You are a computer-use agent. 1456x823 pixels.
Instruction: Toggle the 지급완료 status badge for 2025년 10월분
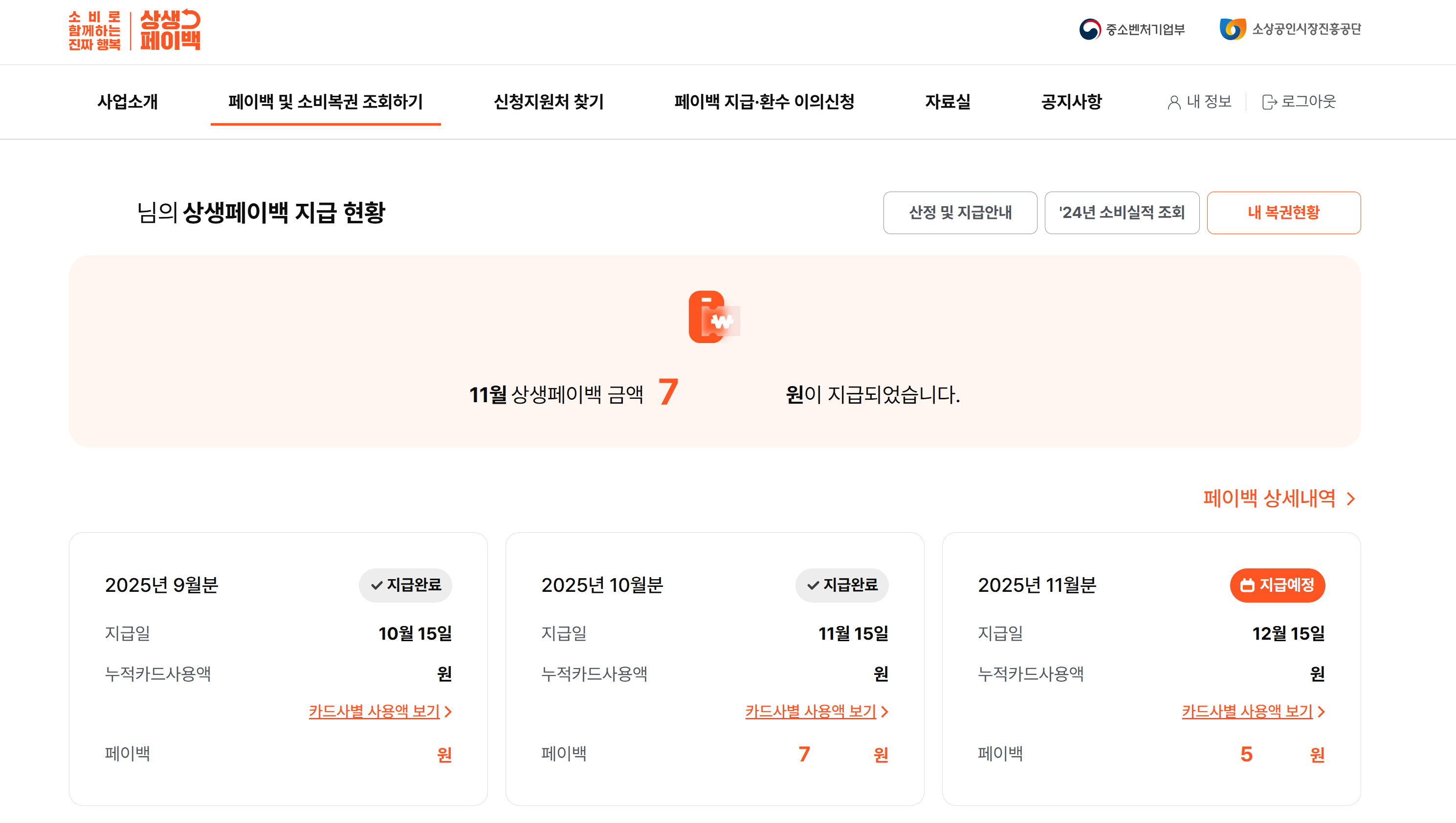tap(842, 585)
